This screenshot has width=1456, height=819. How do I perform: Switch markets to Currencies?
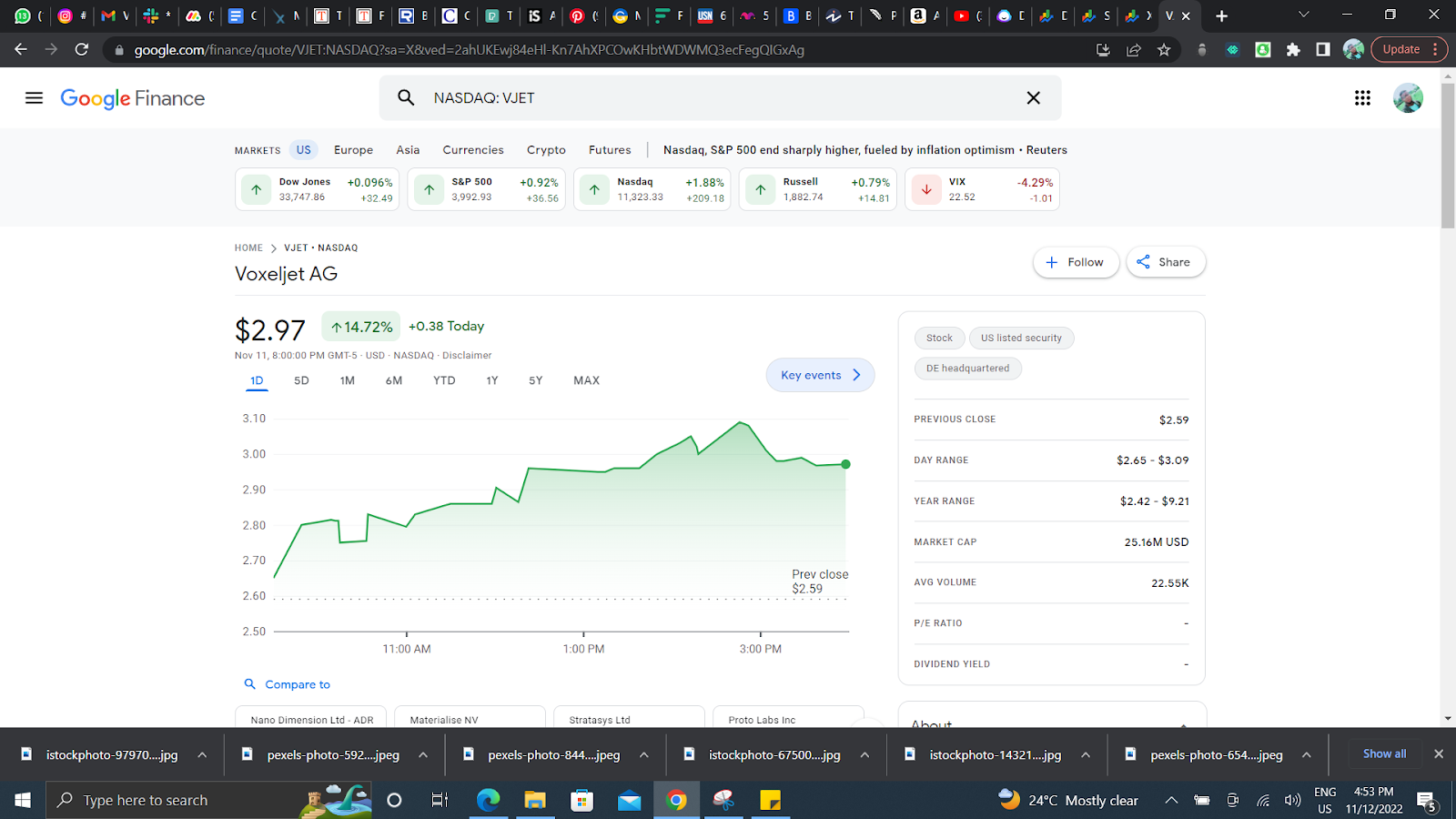[x=473, y=150]
